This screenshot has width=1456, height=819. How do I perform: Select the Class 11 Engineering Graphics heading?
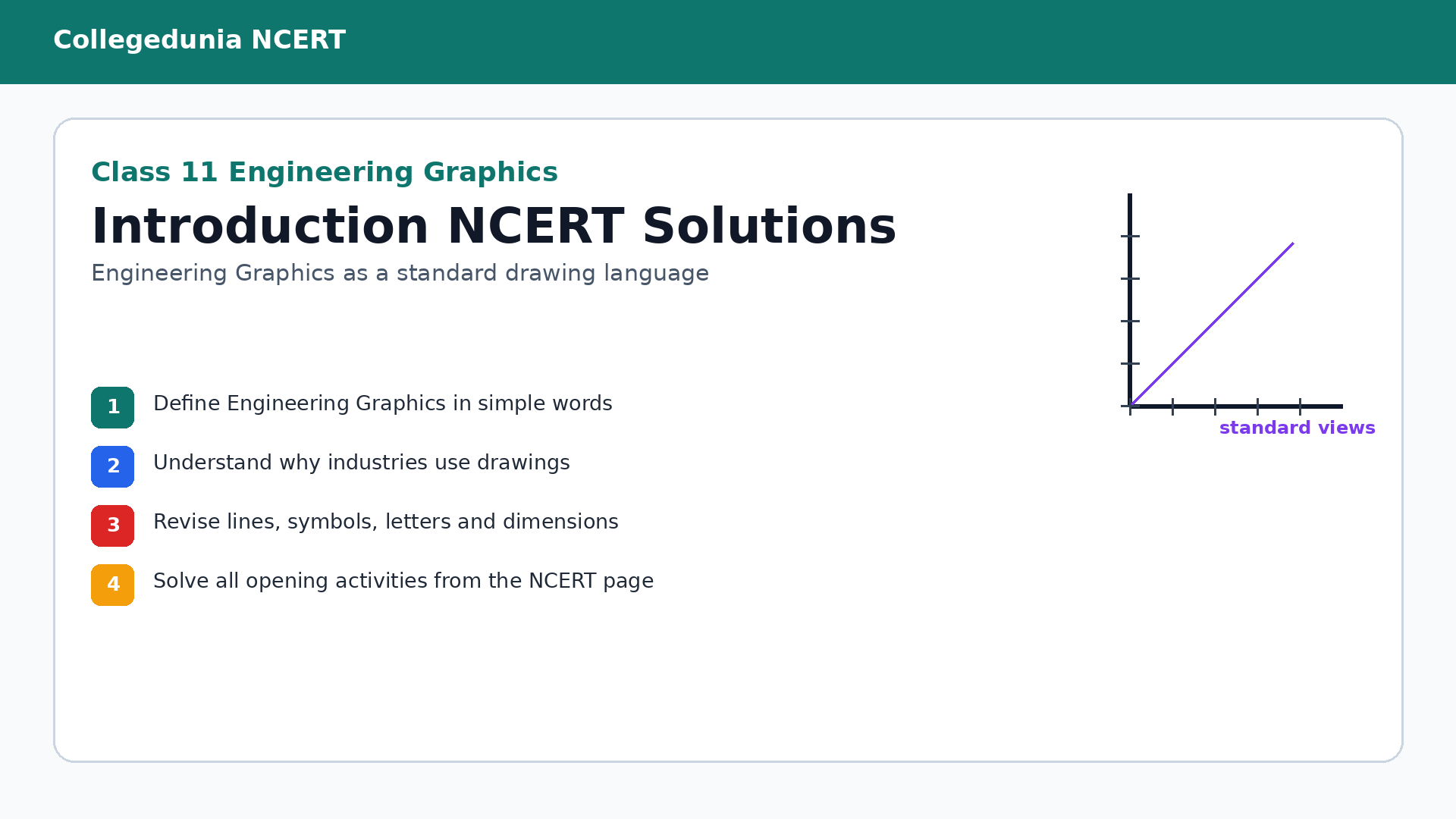click(x=325, y=172)
